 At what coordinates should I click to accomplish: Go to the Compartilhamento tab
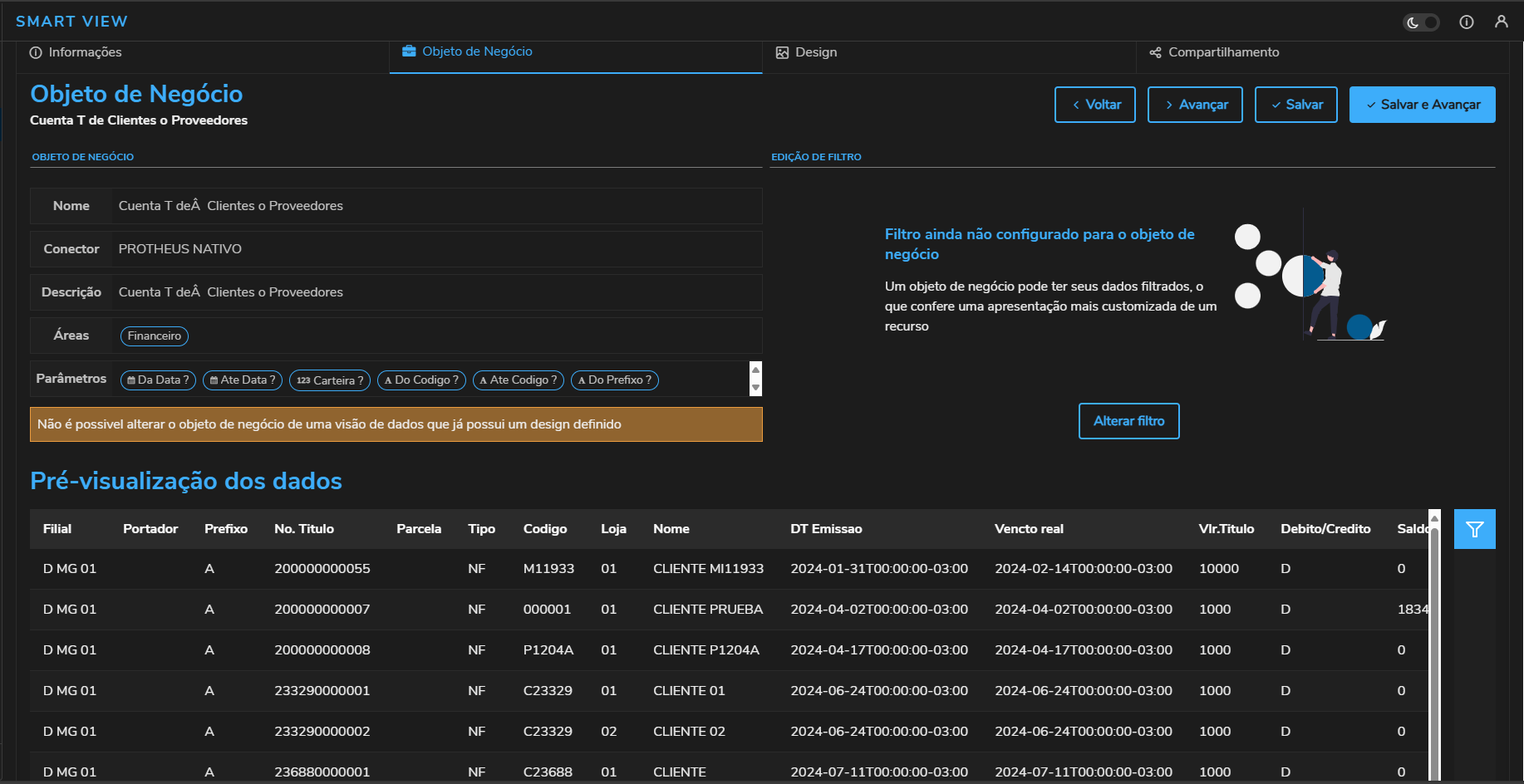1214,52
